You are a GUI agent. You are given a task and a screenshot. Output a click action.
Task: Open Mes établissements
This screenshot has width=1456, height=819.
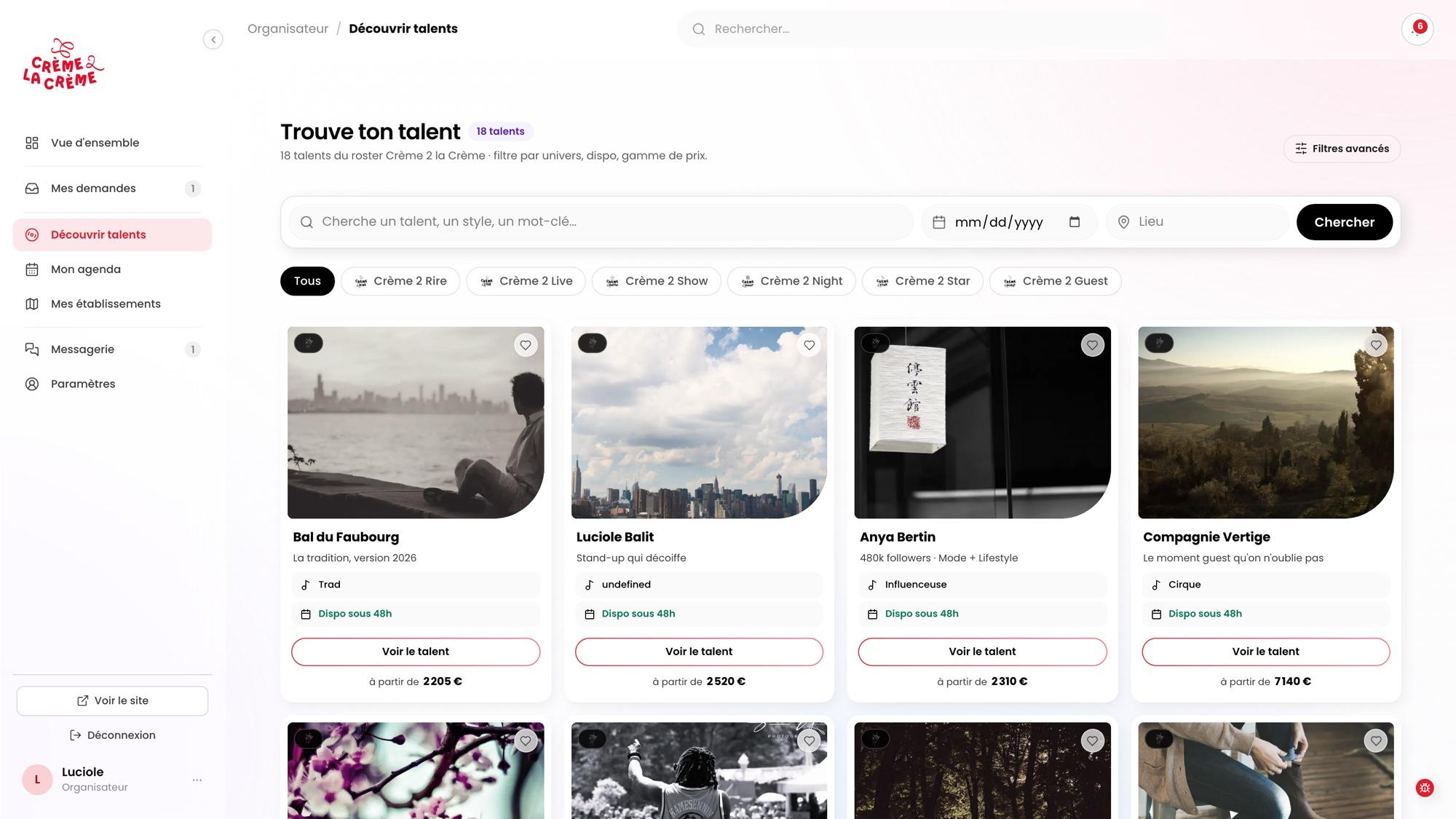point(112,304)
